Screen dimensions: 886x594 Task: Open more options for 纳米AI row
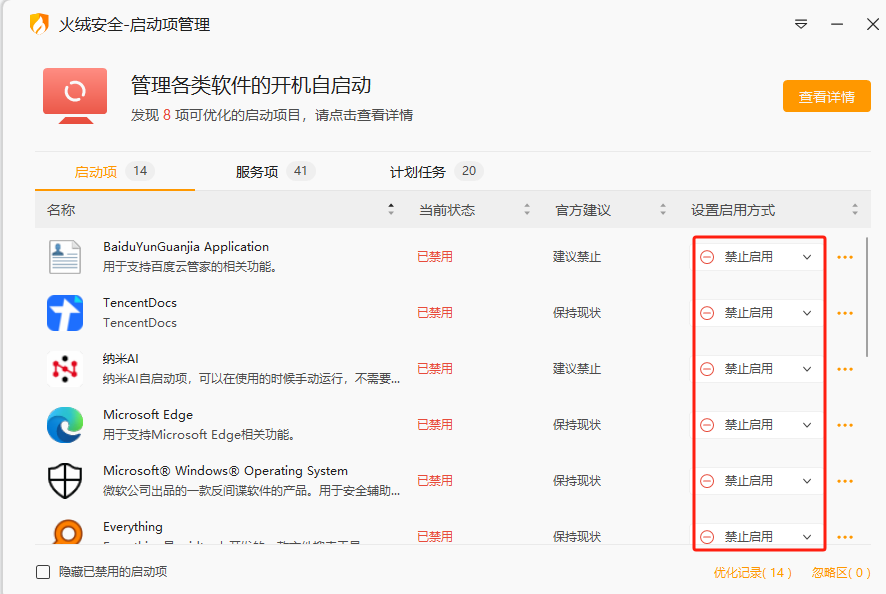pyautogui.click(x=845, y=369)
